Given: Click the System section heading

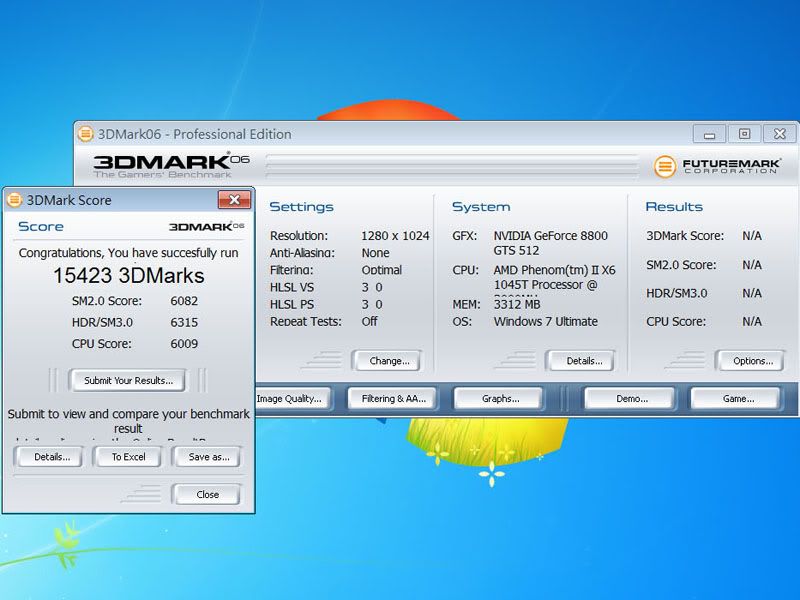Looking at the screenshot, I should pos(481,207).
